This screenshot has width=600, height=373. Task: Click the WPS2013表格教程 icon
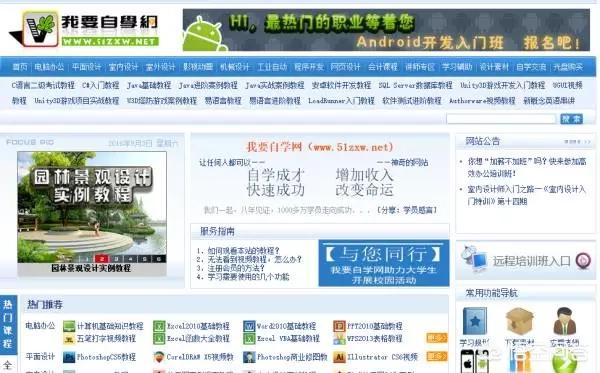tap(339, 339)
